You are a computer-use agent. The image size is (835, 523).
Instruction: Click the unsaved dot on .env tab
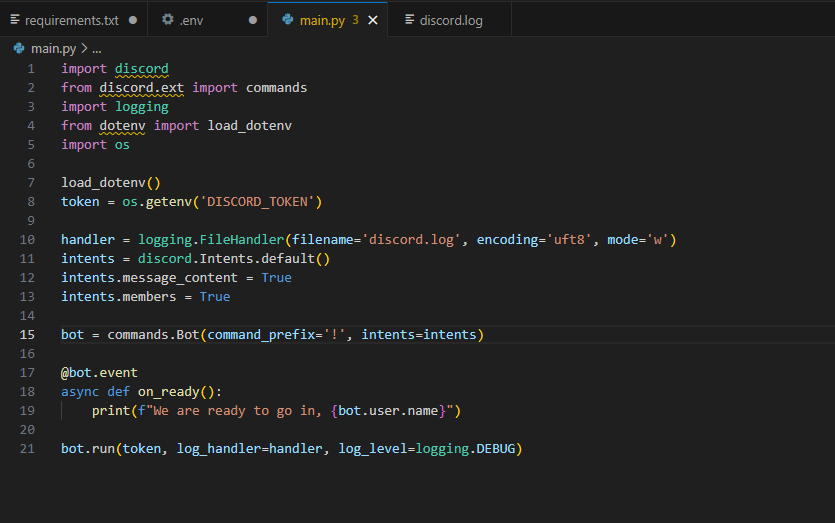tap(253, 20)
